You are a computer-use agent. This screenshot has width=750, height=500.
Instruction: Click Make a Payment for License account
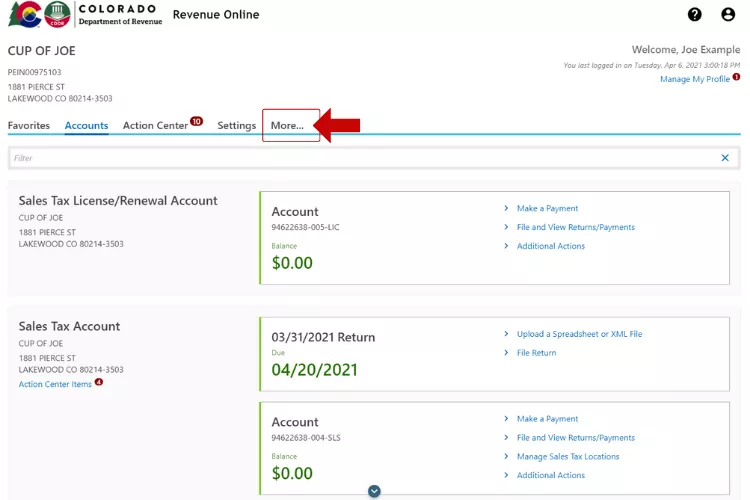(547, 209)
